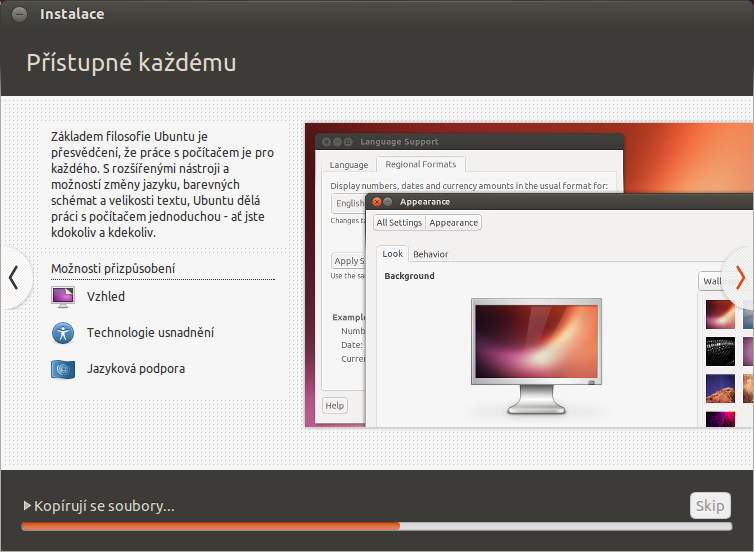Click the installation progress bar
Viewport: 754px width, 552px height.
[377, 527]
